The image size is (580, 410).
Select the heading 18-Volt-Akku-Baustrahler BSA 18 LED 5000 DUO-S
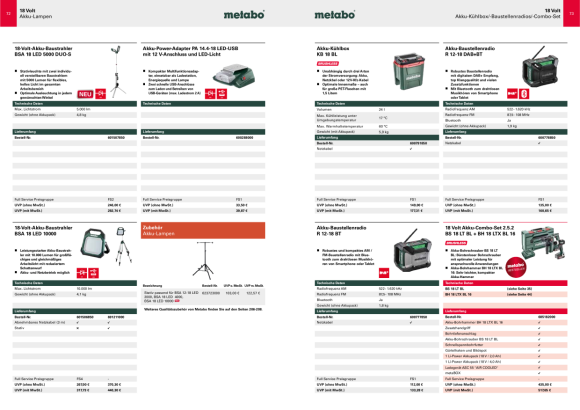[43, 51]
